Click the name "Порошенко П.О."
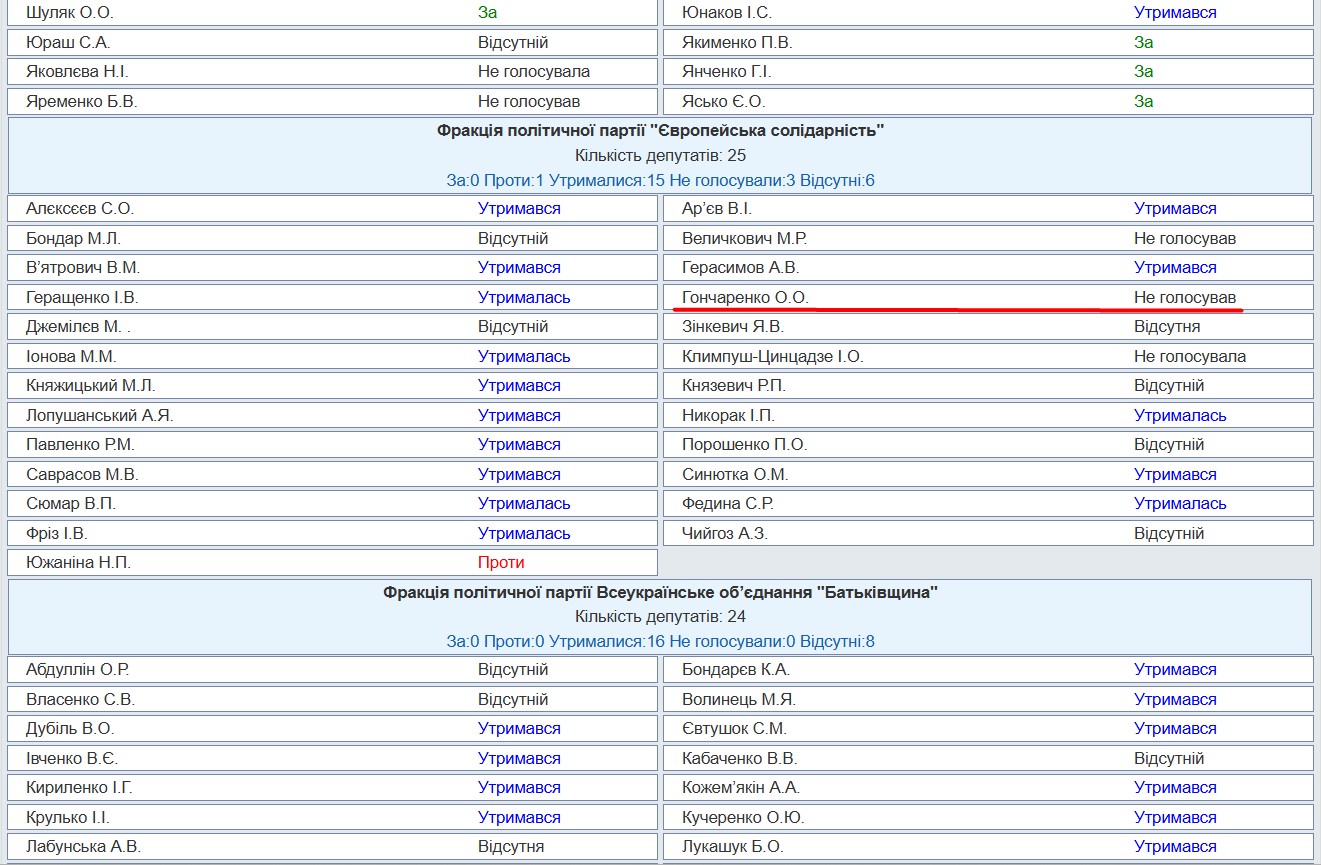 click(x=745, y=445)
